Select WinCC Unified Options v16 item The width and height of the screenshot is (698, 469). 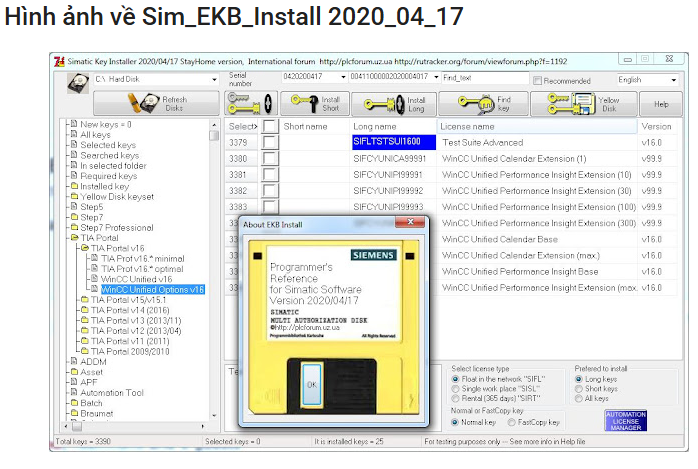(x=153, y=290)
